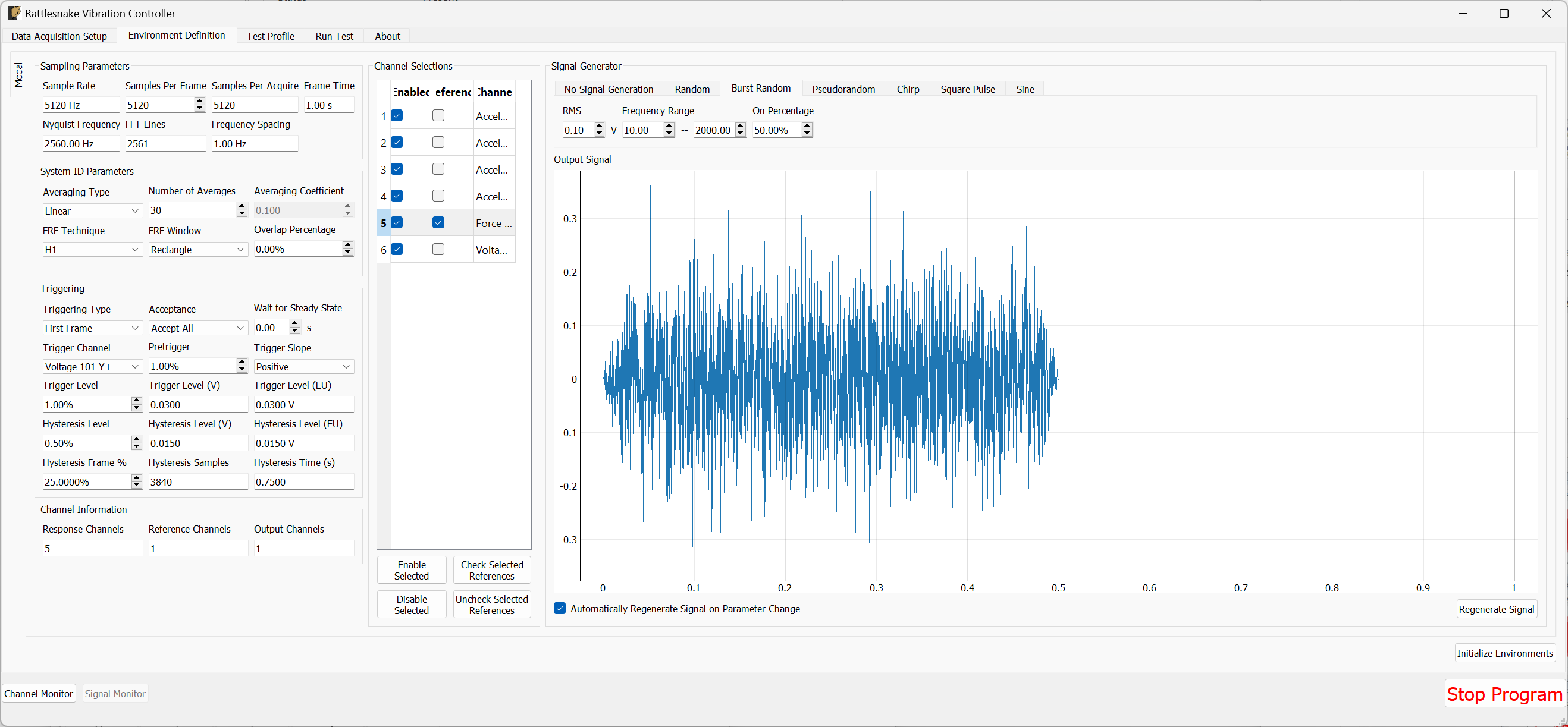Select the Modal environment tab on the left
1568x727 pixels.
click(18, 76)
